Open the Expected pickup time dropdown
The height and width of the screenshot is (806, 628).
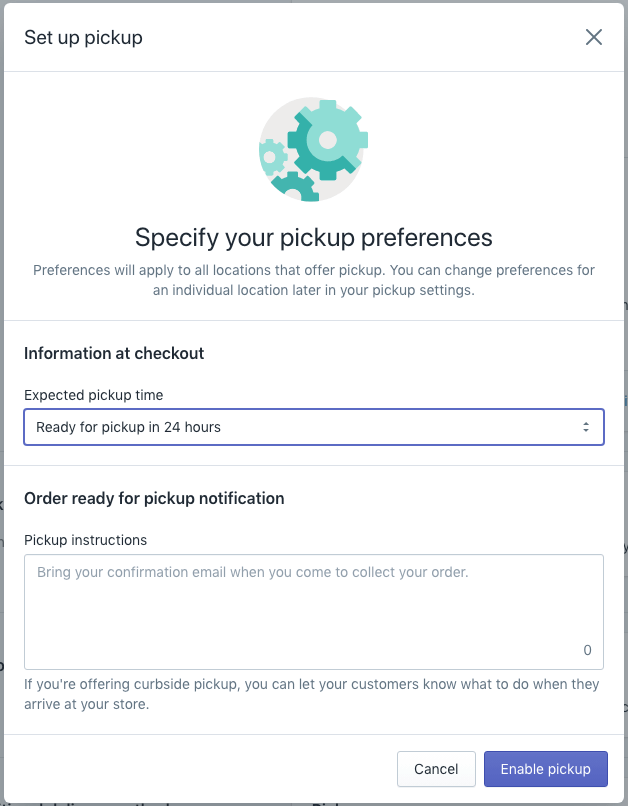click(313, 427)
